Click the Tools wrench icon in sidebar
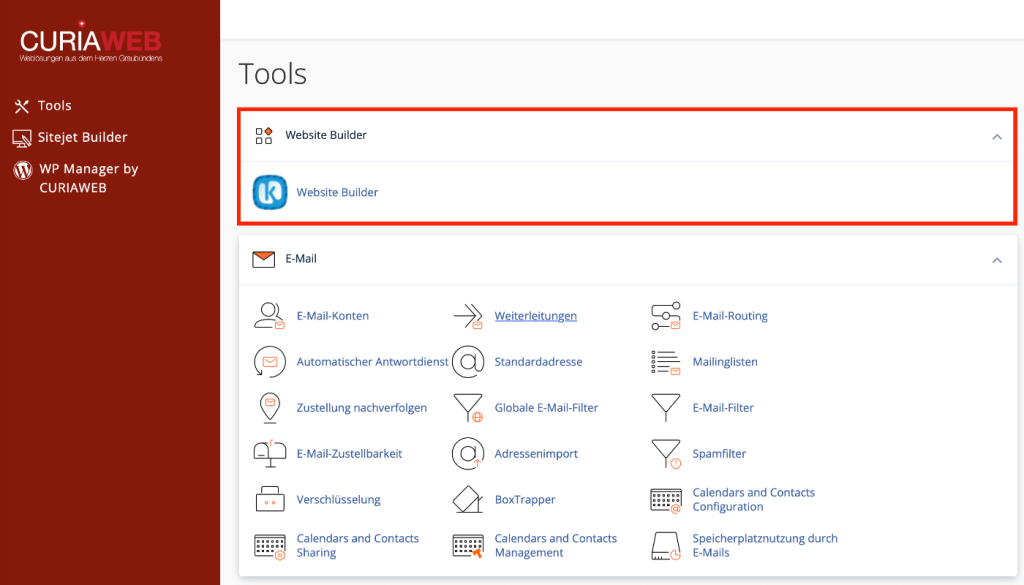Screen dimensions: 1024x585 (x=22, y=106)
